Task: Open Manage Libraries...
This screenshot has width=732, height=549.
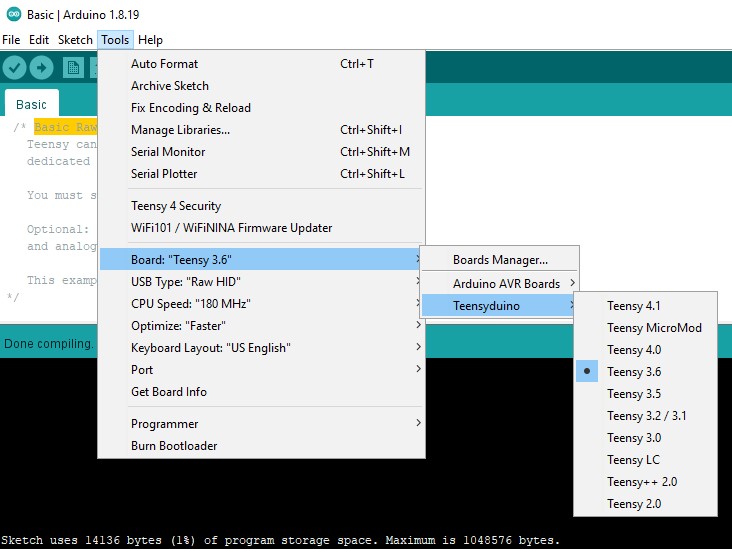Action: tap(262, 130)
